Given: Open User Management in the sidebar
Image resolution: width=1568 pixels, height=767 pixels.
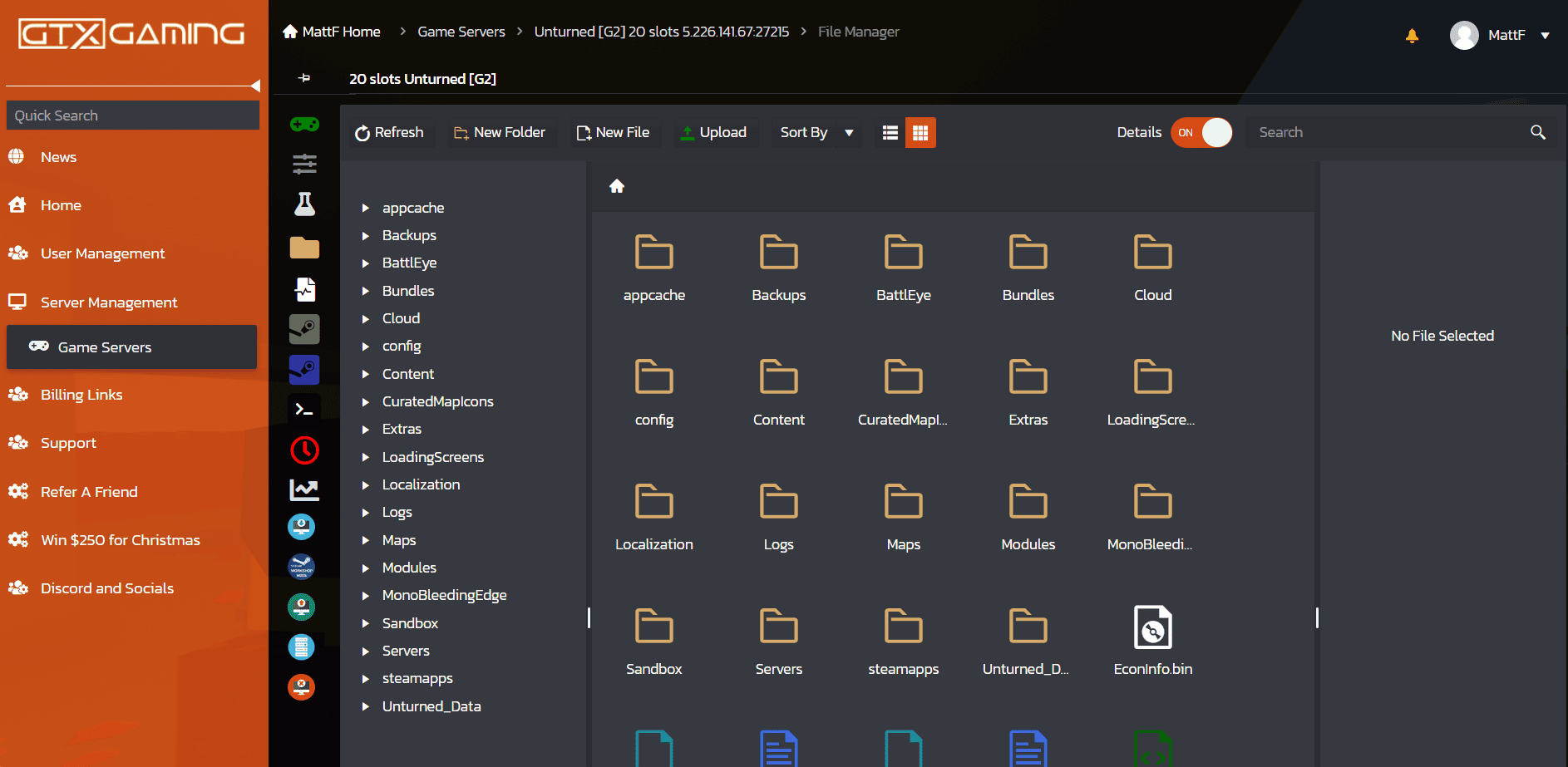Looking at the screenshot, I should [x=102, y=253].
